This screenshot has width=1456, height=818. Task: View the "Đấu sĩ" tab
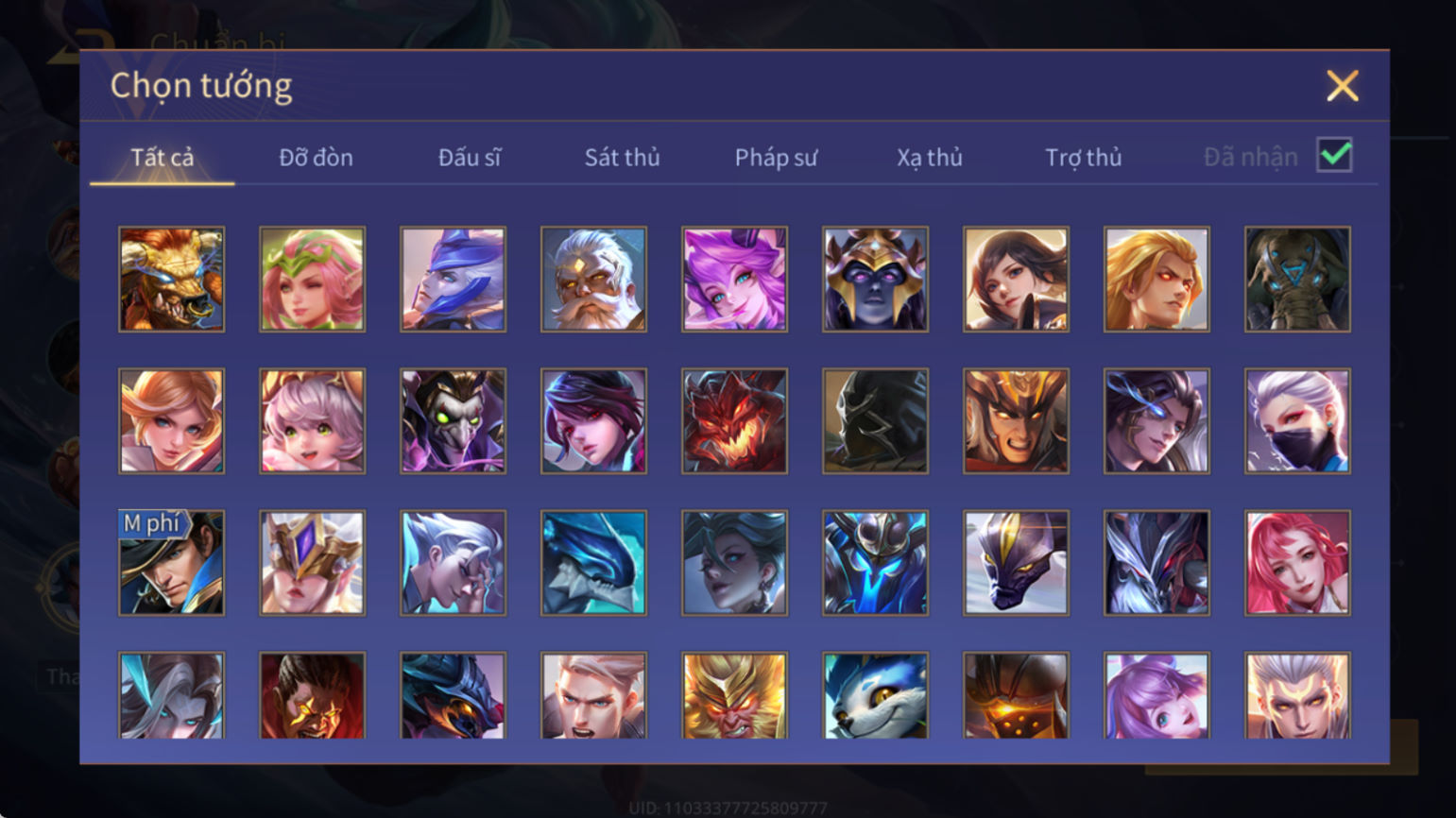click(469, 157)
